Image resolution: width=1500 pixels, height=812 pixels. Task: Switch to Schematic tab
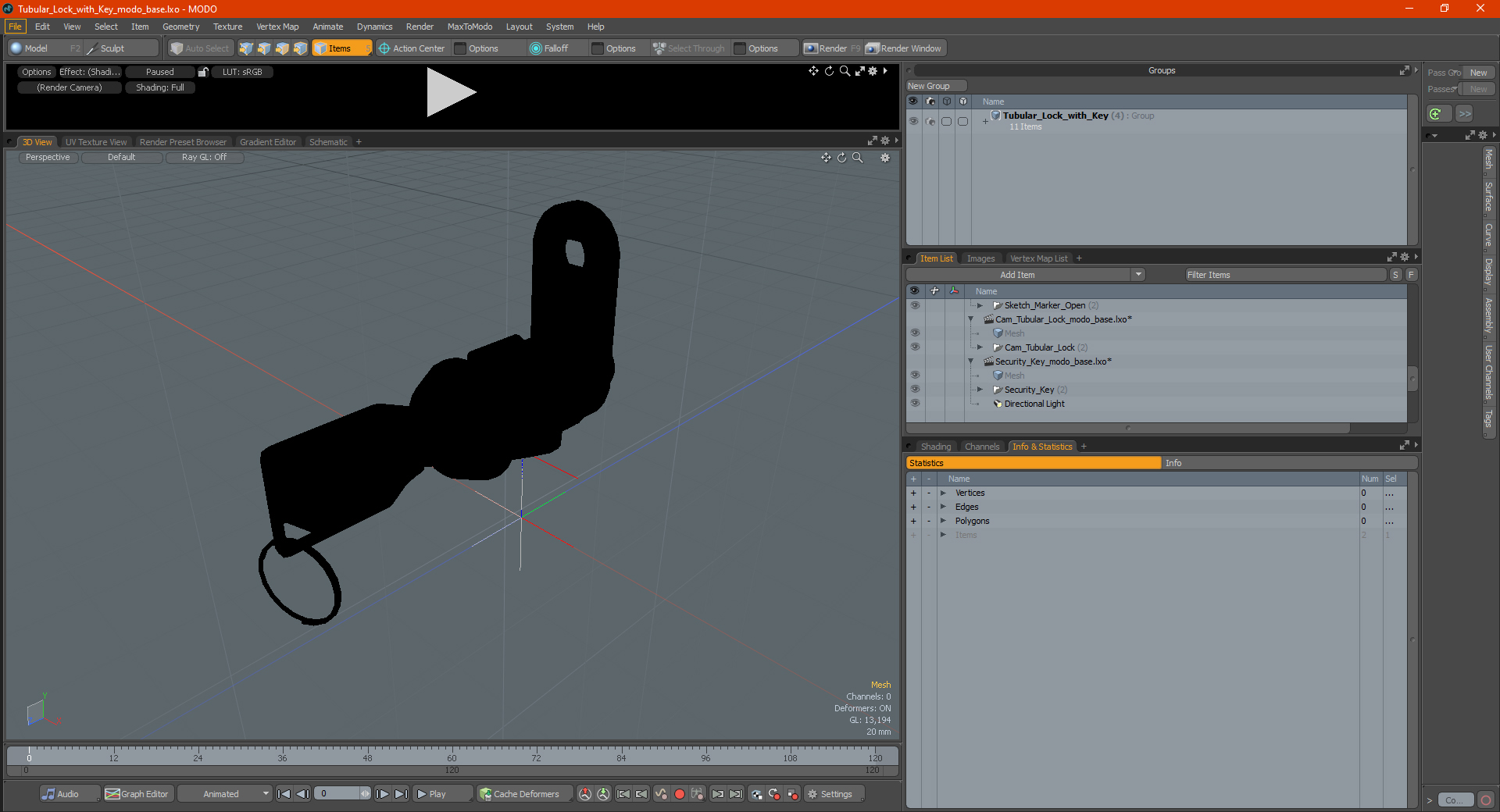(x=328, y=142)
